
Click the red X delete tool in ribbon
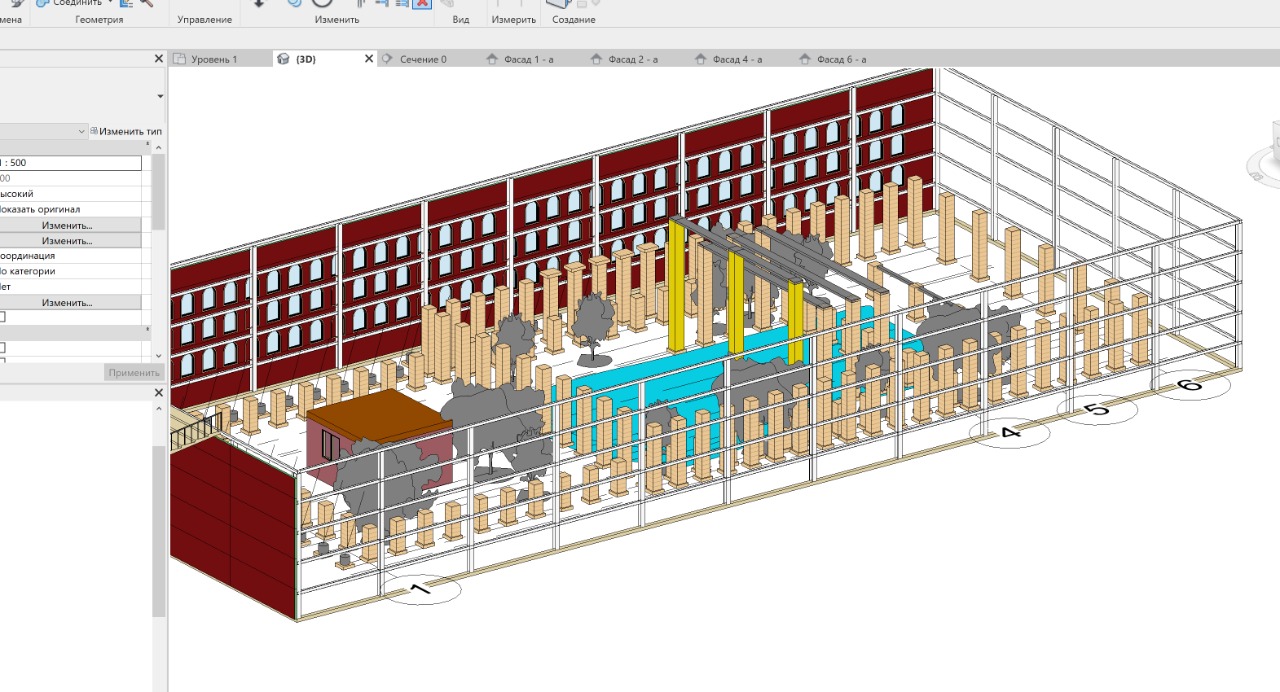click(422, 3)
